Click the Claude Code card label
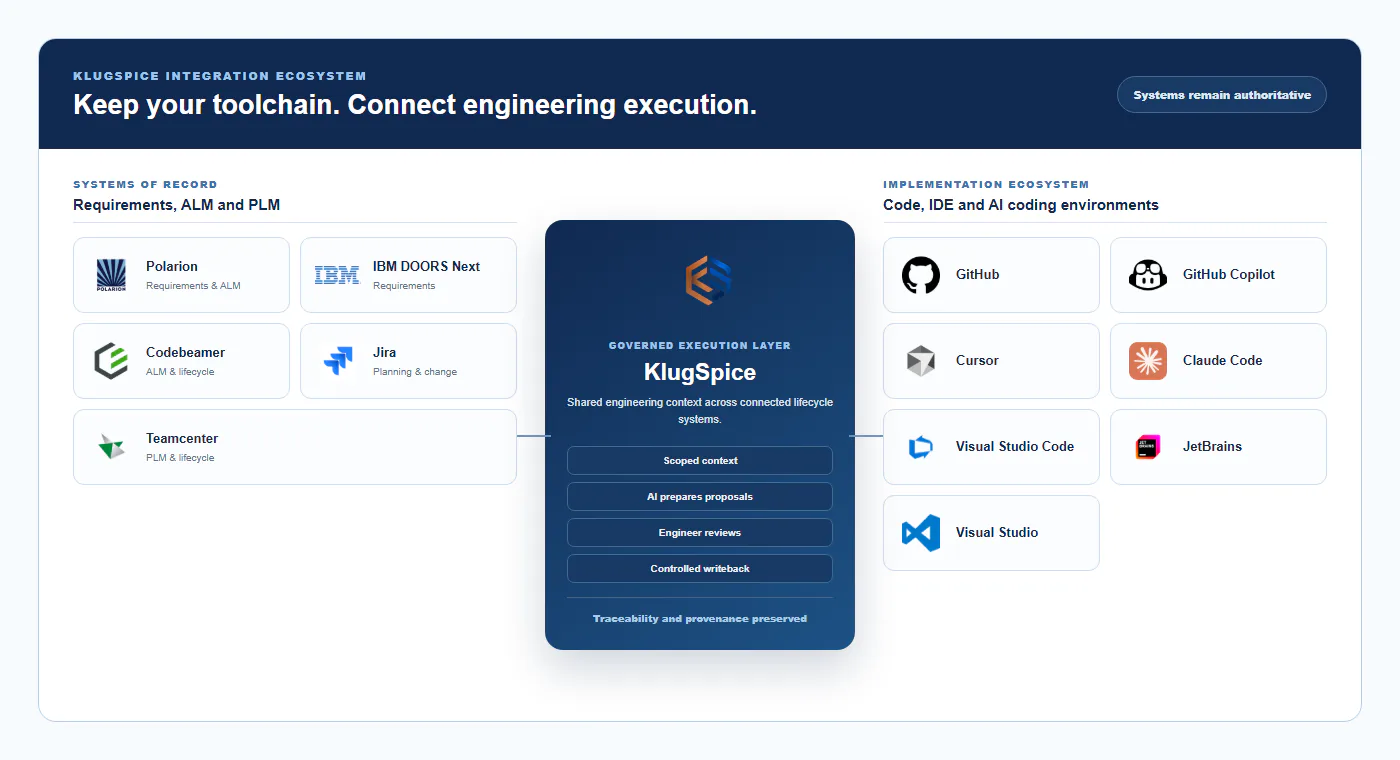Viewport: 1400px width, 760px height. [x=1222, y=361]
